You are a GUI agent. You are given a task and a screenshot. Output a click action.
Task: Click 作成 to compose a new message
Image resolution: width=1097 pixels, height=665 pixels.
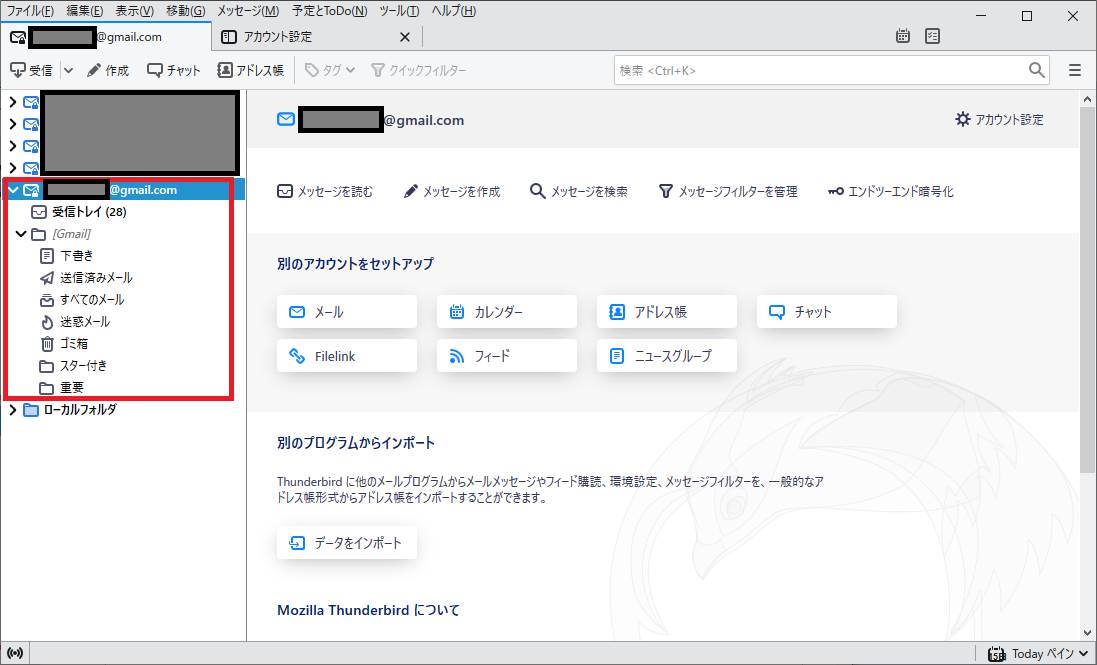pos(108,70)
